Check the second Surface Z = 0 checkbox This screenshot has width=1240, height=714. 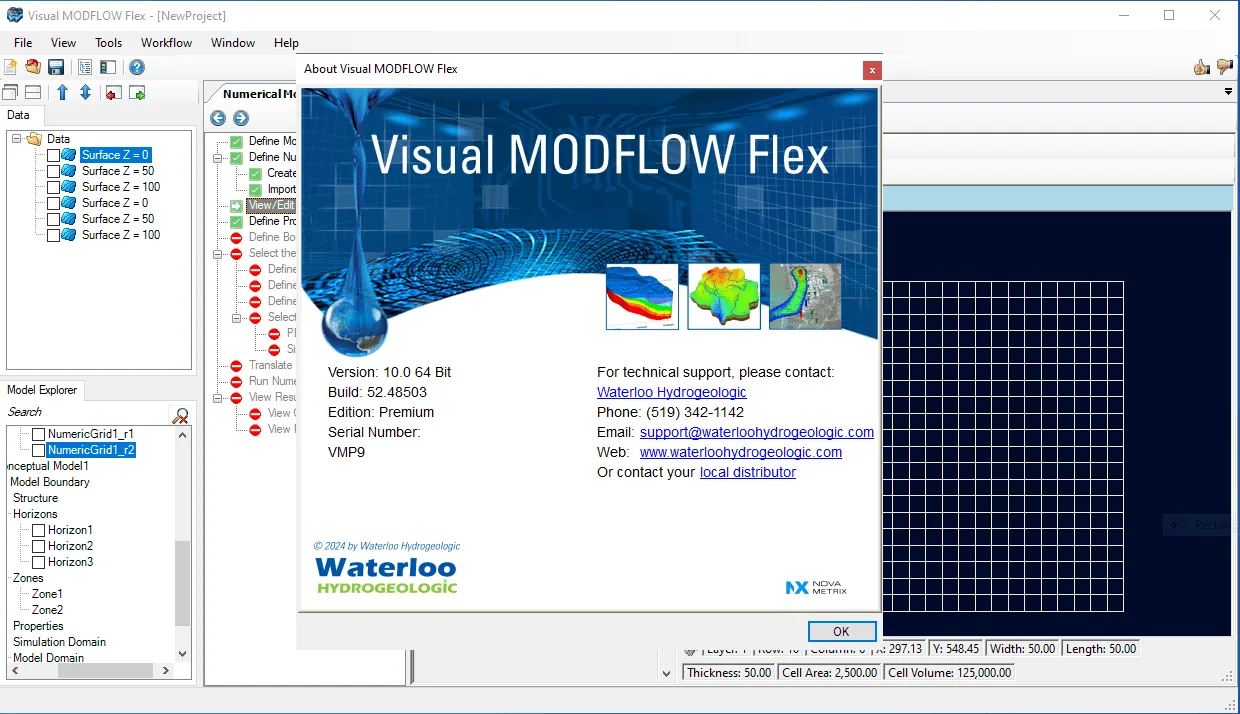coord(53,203)
